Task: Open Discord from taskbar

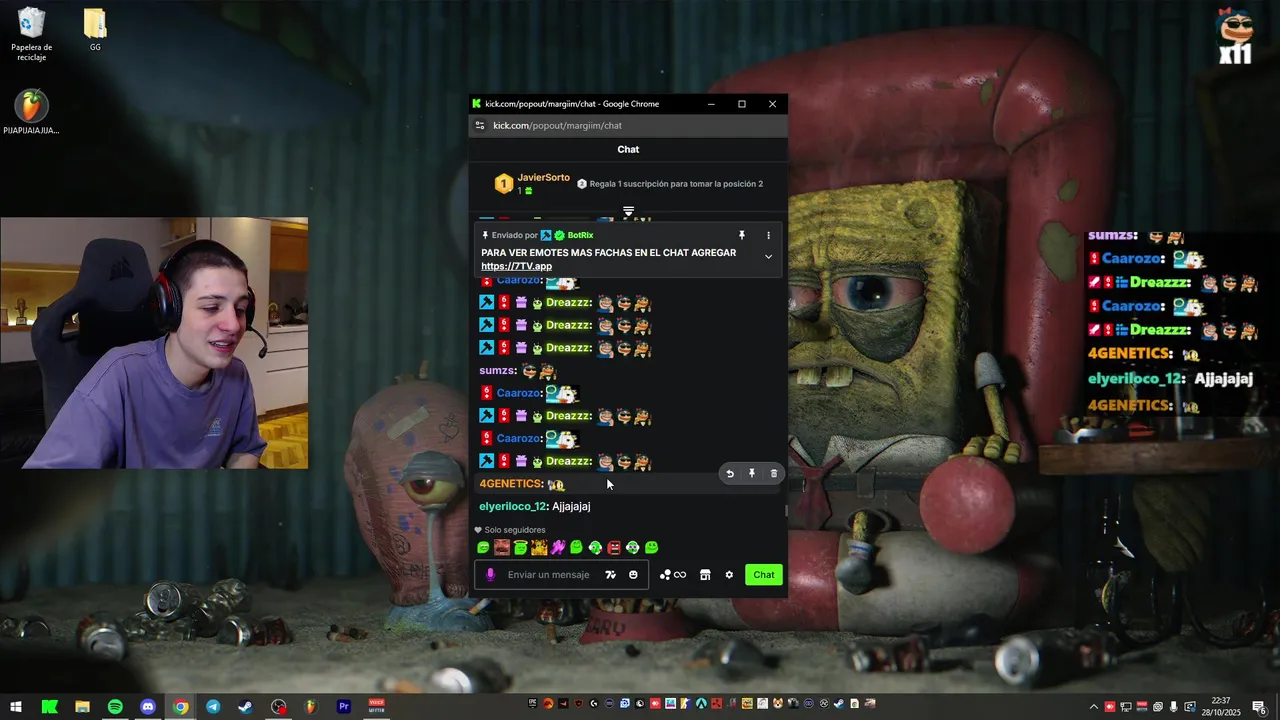Action: click(148, 707)
